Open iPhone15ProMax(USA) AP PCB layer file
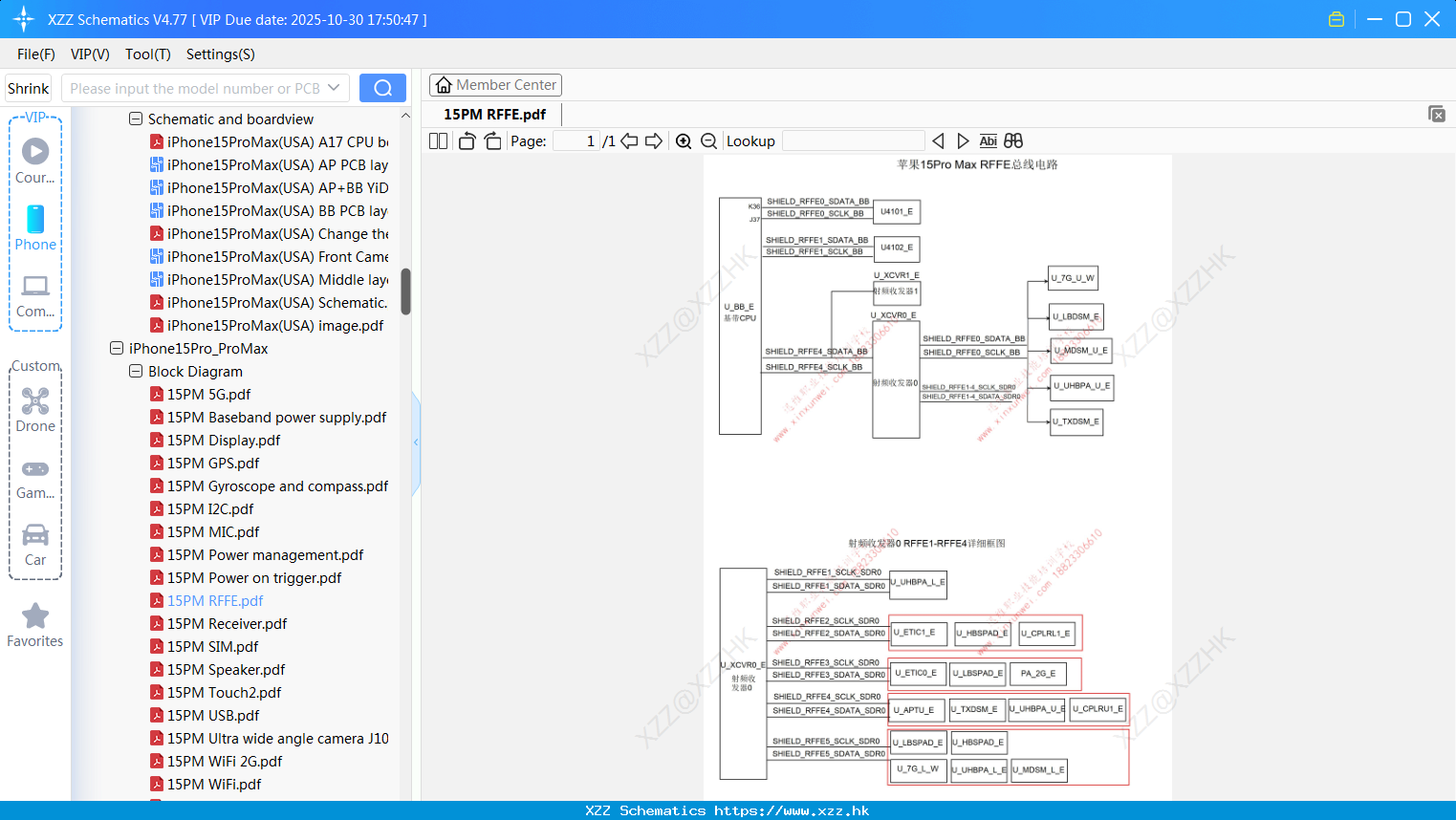 [x=270, y=165]
